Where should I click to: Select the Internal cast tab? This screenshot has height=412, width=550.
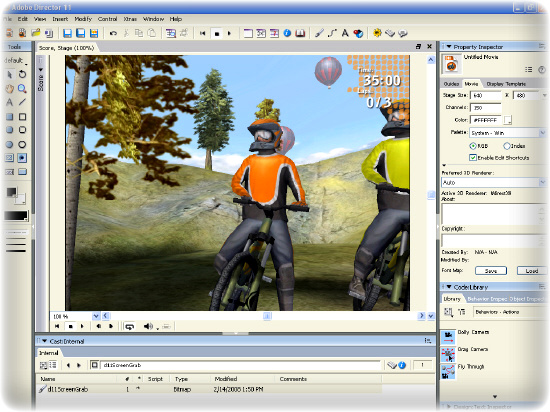[48, 353]
